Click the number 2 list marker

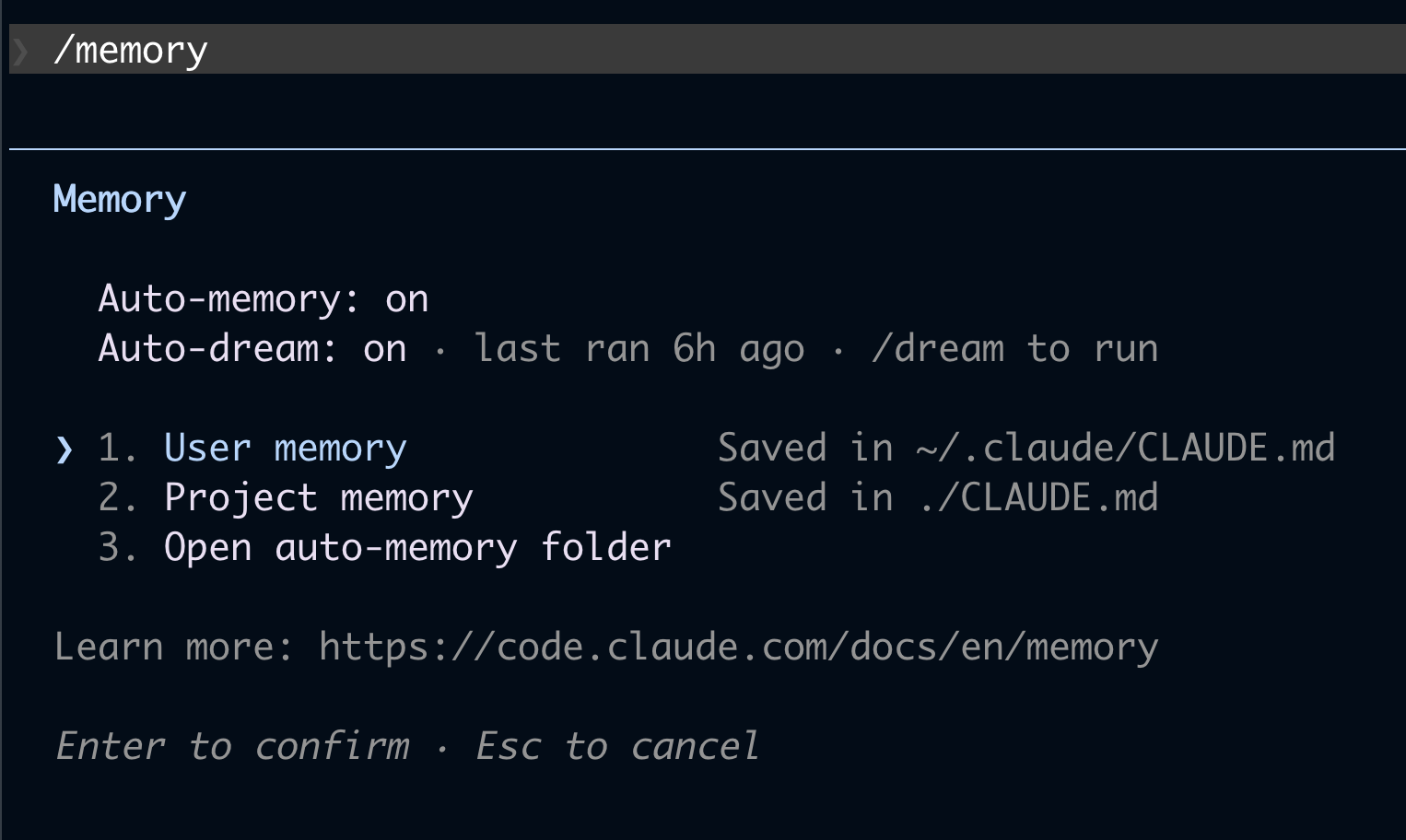pyautogui.click(x=117, y=498)
